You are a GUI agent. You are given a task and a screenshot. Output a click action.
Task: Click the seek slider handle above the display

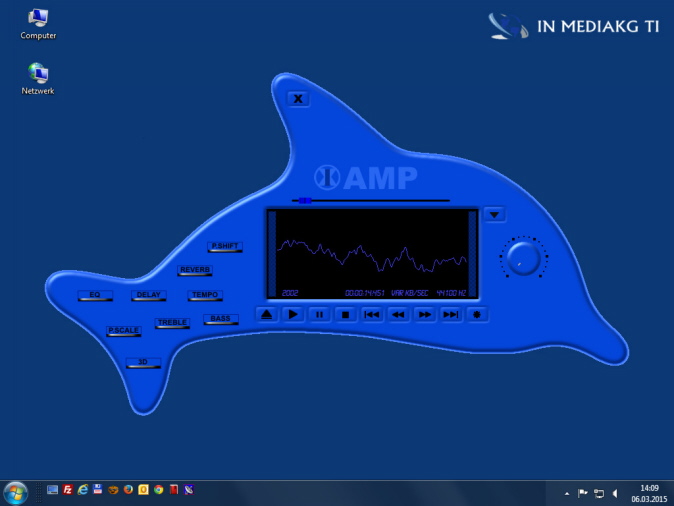click(305, 200)
